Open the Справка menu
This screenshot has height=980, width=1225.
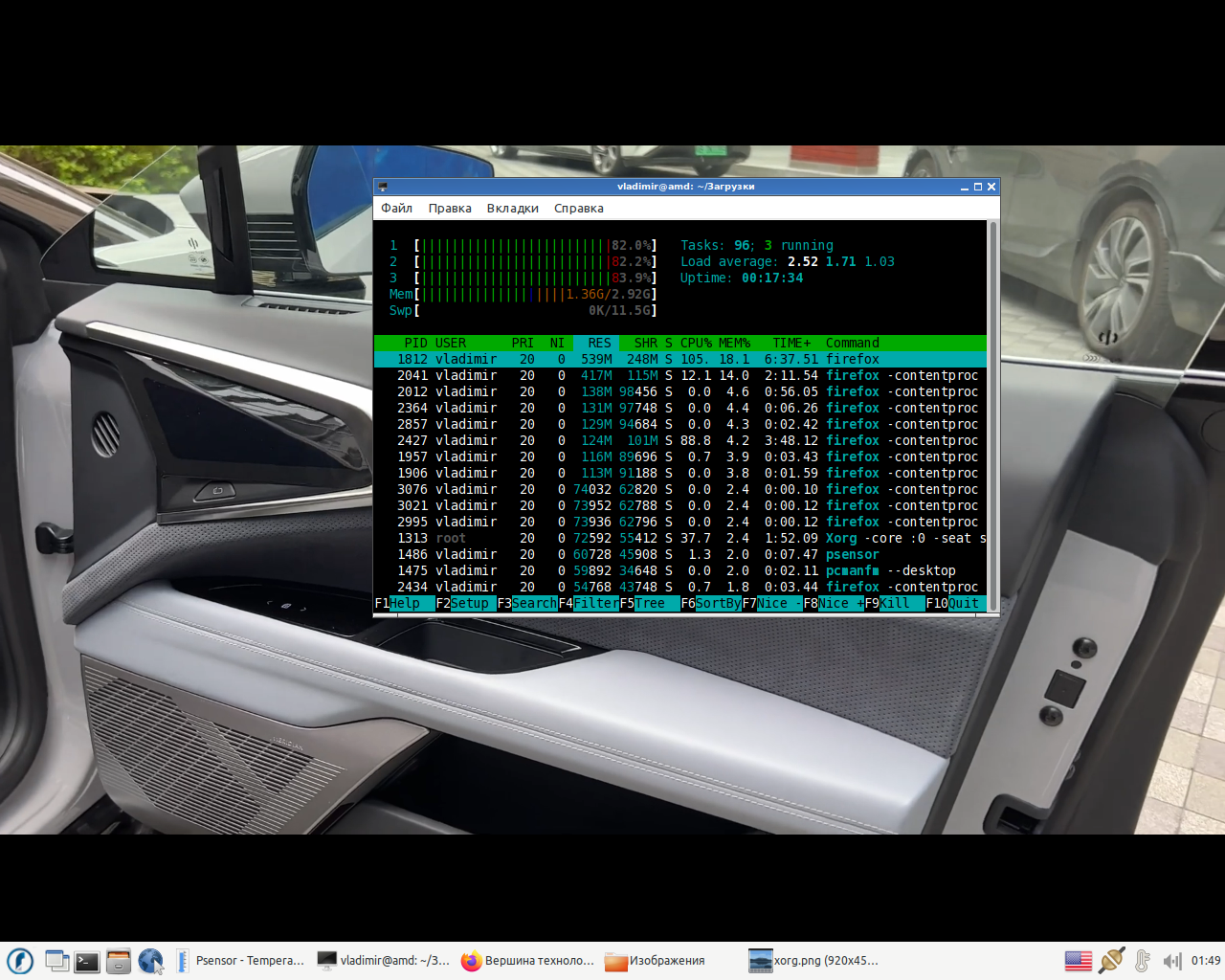(579, 208)
